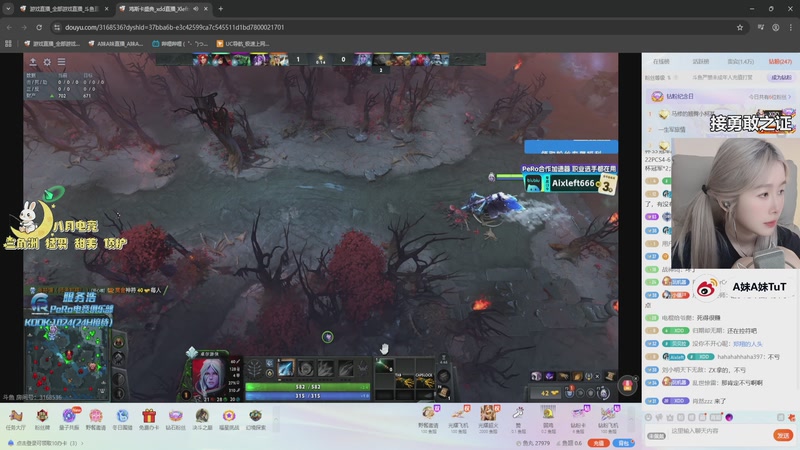Open the red gift box 免费办卡 icon
Image resolution: width=800 pixels, height=450 pixels.
pyautogui.click(x=148, y=420)
